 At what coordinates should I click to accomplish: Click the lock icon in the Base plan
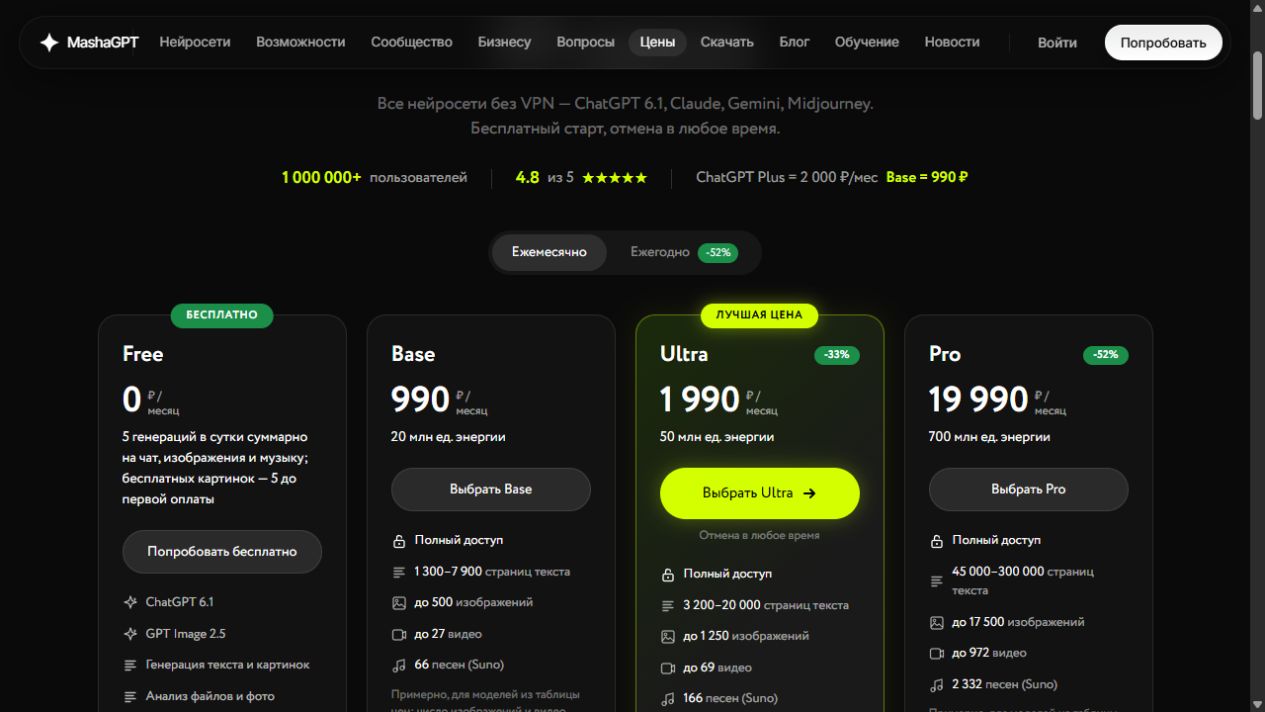click(399, 541)
